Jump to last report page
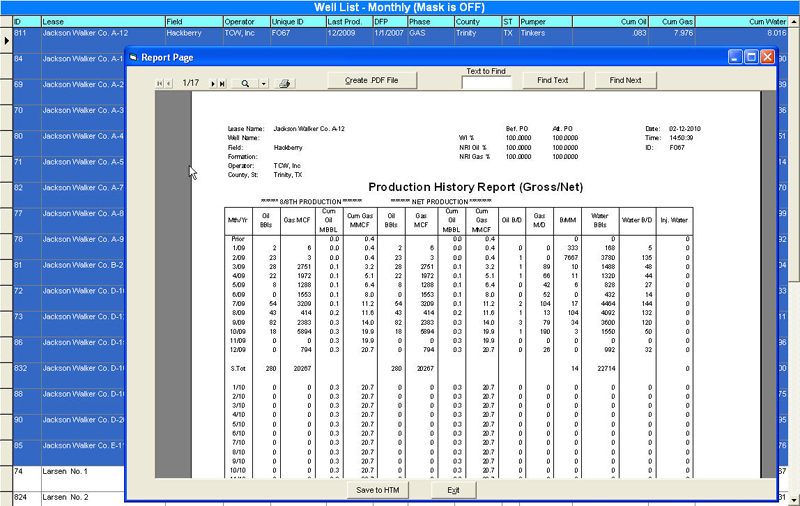Viewport: 800px width, 506px height. tap(222, 83)
